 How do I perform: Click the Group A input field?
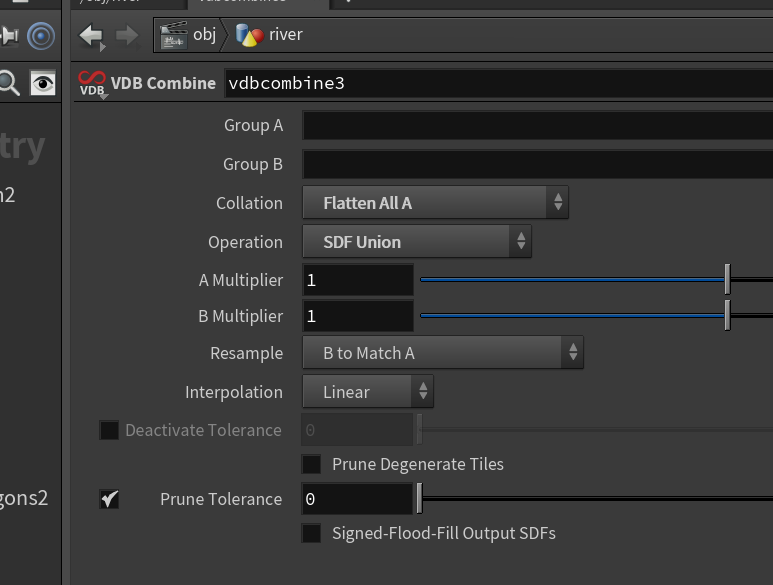(x=537, y=125)
